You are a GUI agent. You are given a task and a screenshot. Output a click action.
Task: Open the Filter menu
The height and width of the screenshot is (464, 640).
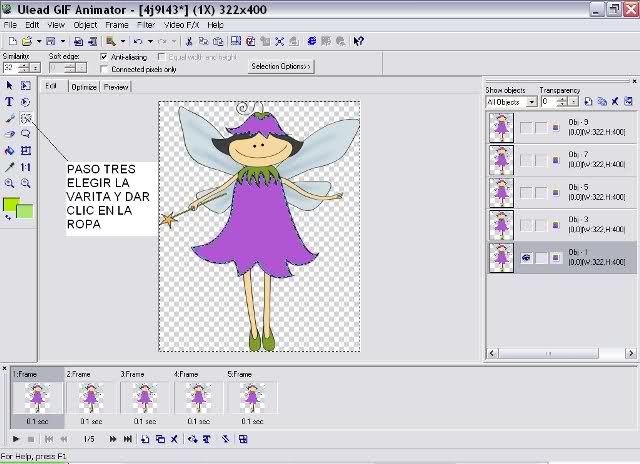tap(145, 24)
